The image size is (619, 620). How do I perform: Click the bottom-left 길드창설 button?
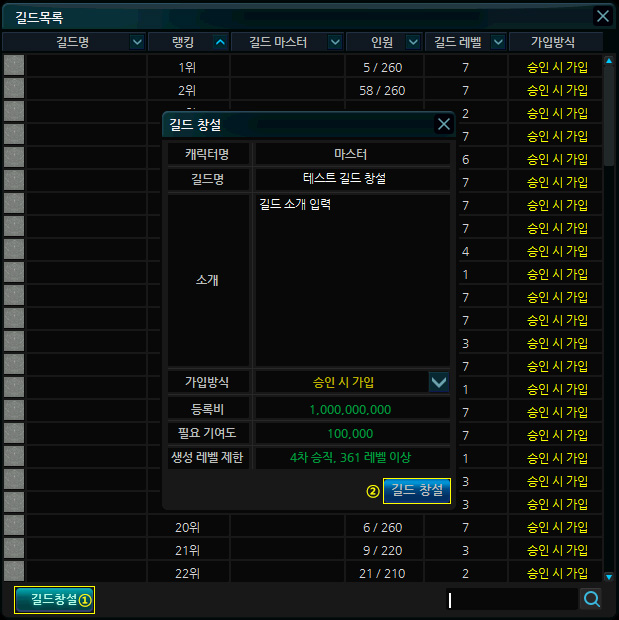point(55,600)
